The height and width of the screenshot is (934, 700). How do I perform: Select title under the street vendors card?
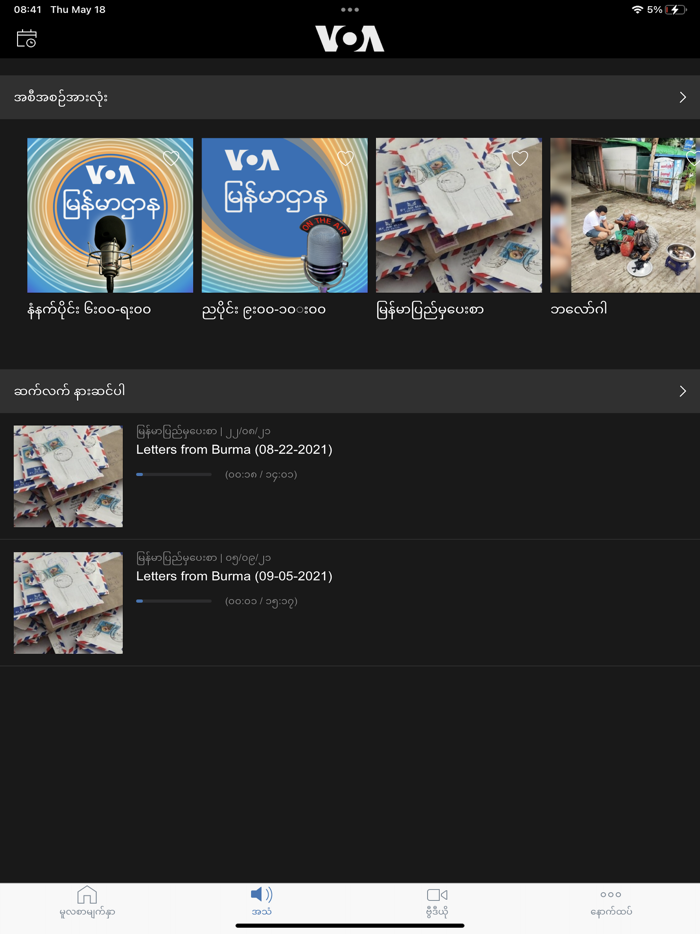pyautogui.click(x=579, y=309)
